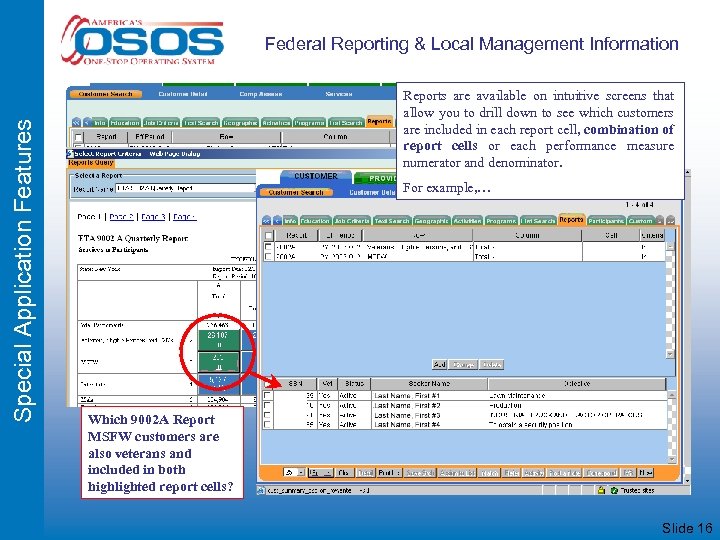Click the right tab-scroll arrow after Custom tab
Viewport: 720px width, 540px height.
660,220
